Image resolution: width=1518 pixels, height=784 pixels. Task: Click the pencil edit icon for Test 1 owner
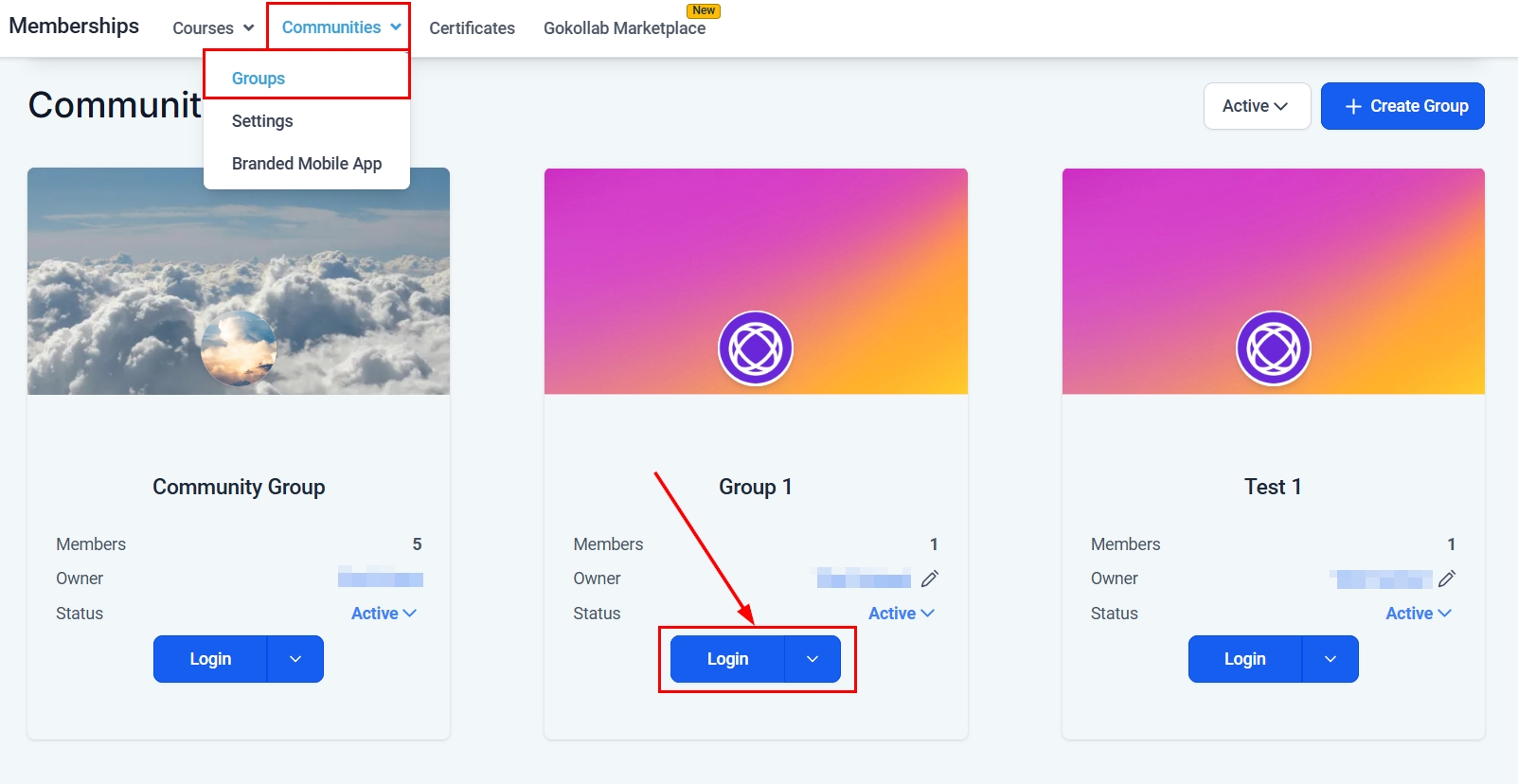coord(1447,579)
